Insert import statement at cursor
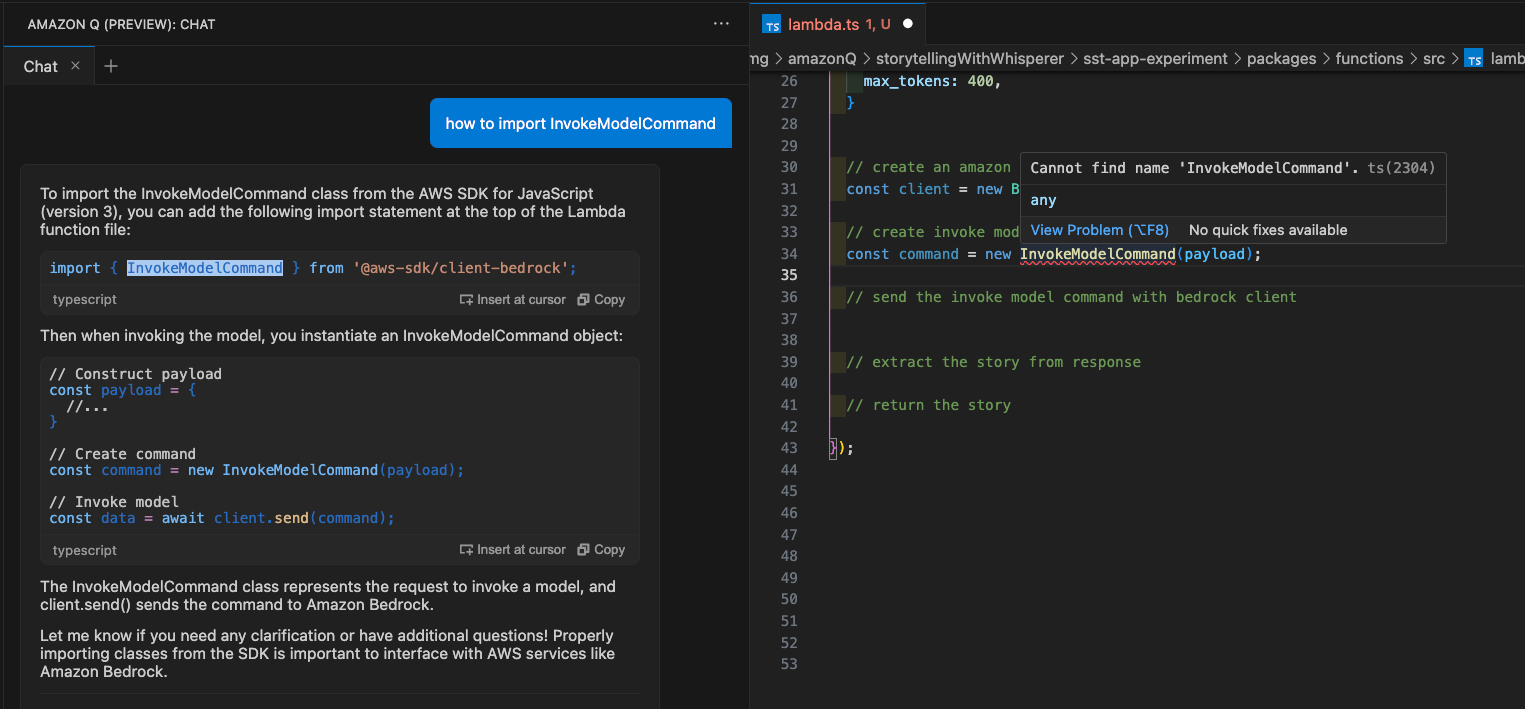The height and width of the screenshot is (709, 1525). tap(512, 299)
